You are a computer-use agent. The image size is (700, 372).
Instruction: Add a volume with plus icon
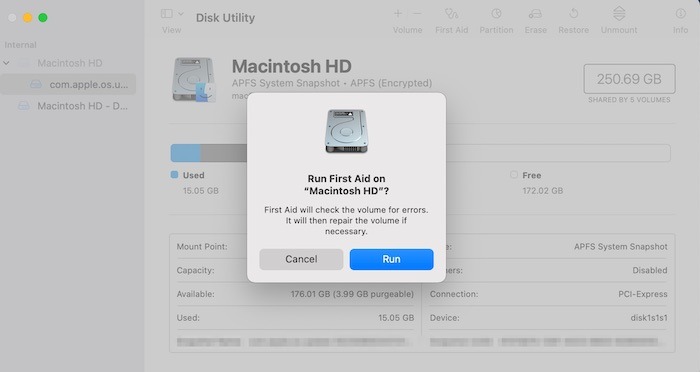point(398,14)
